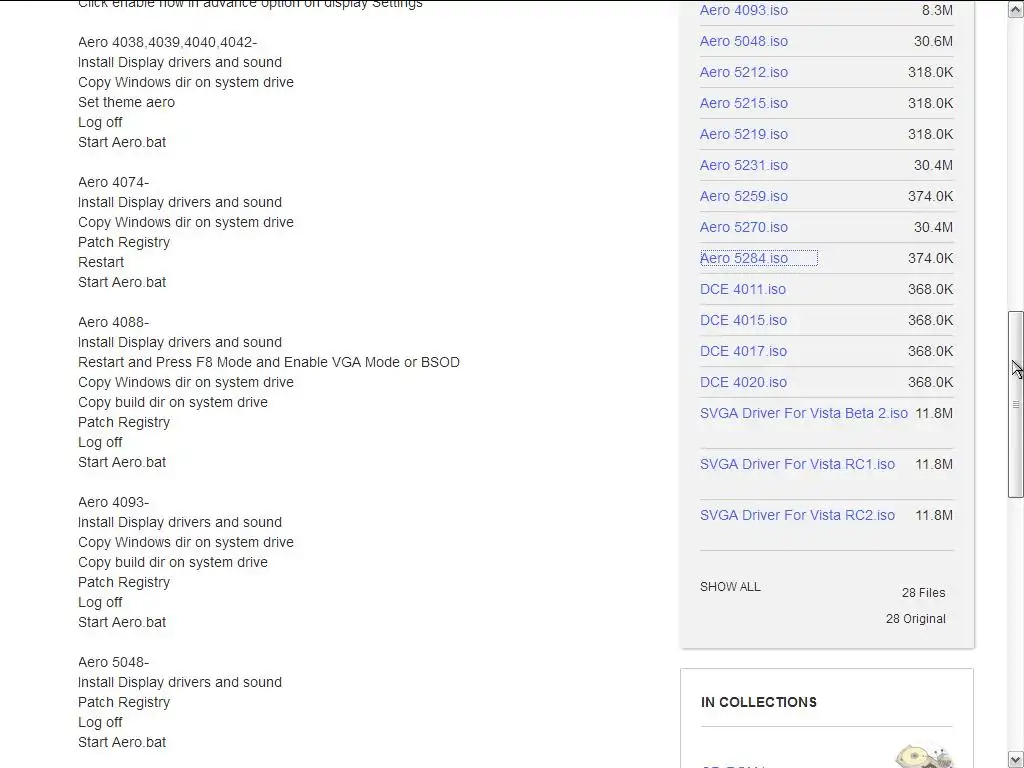Download Aero 5212.iso

point(743,72)
